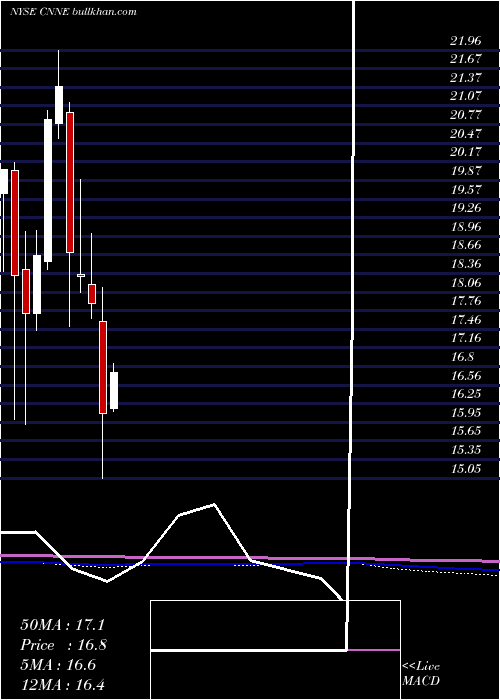Select the tallest white candlestick body
Viewport: 500px width, 700px height.
point(48,191)
